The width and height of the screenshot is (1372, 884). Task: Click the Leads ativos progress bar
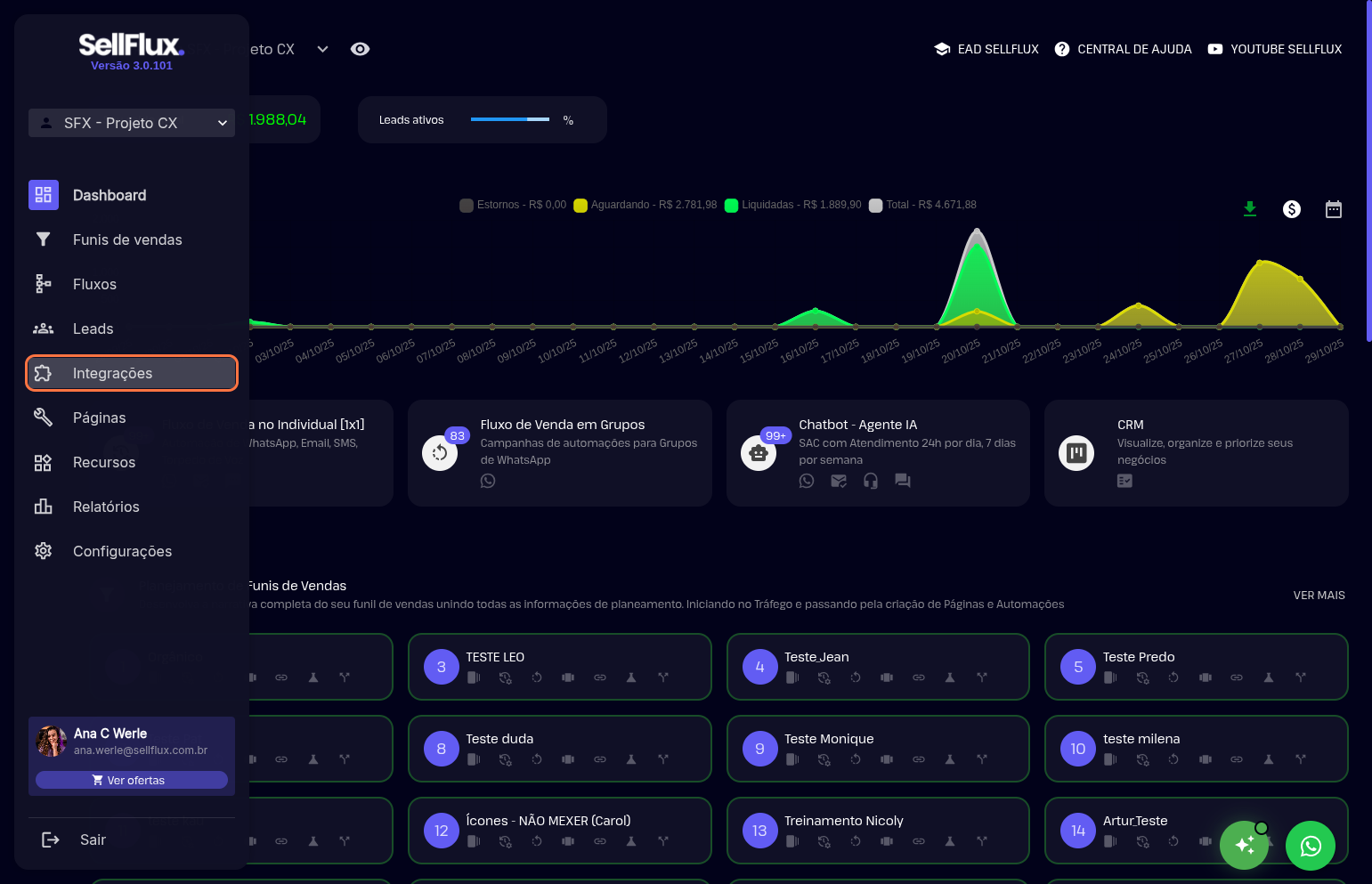(510, 119)
